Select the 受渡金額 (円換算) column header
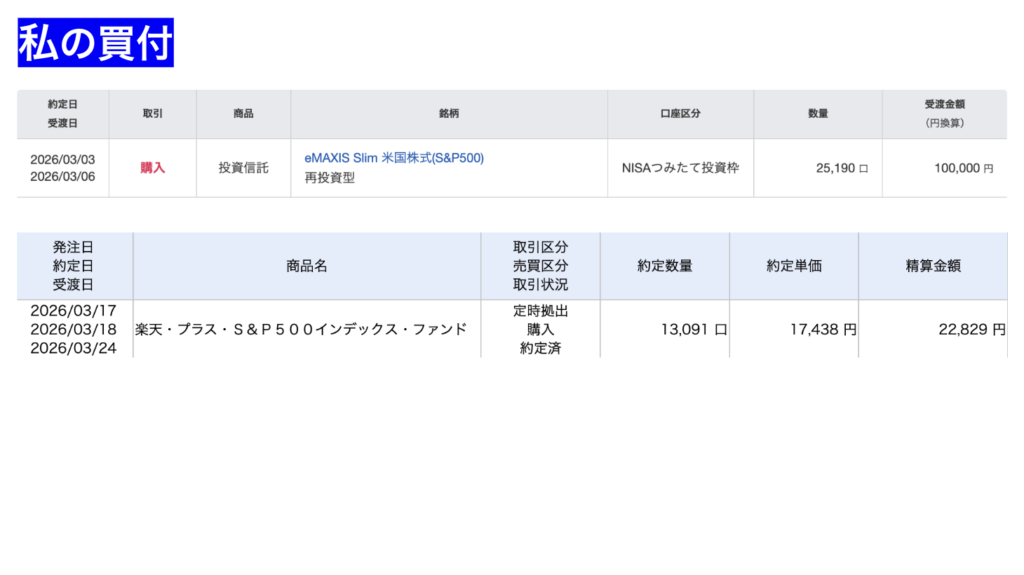The width and height of the screenshot is (1024, 575). click(x=944, y=114)
